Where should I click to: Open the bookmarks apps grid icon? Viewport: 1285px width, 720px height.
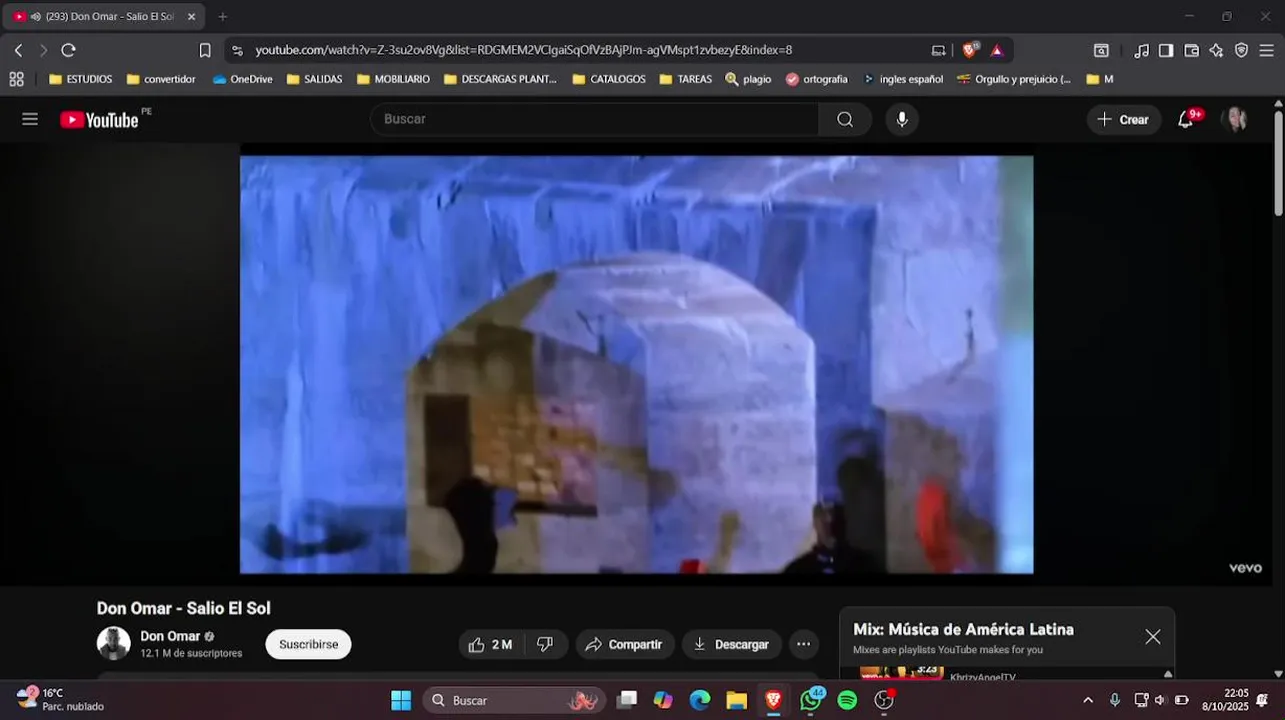(16, 79)
